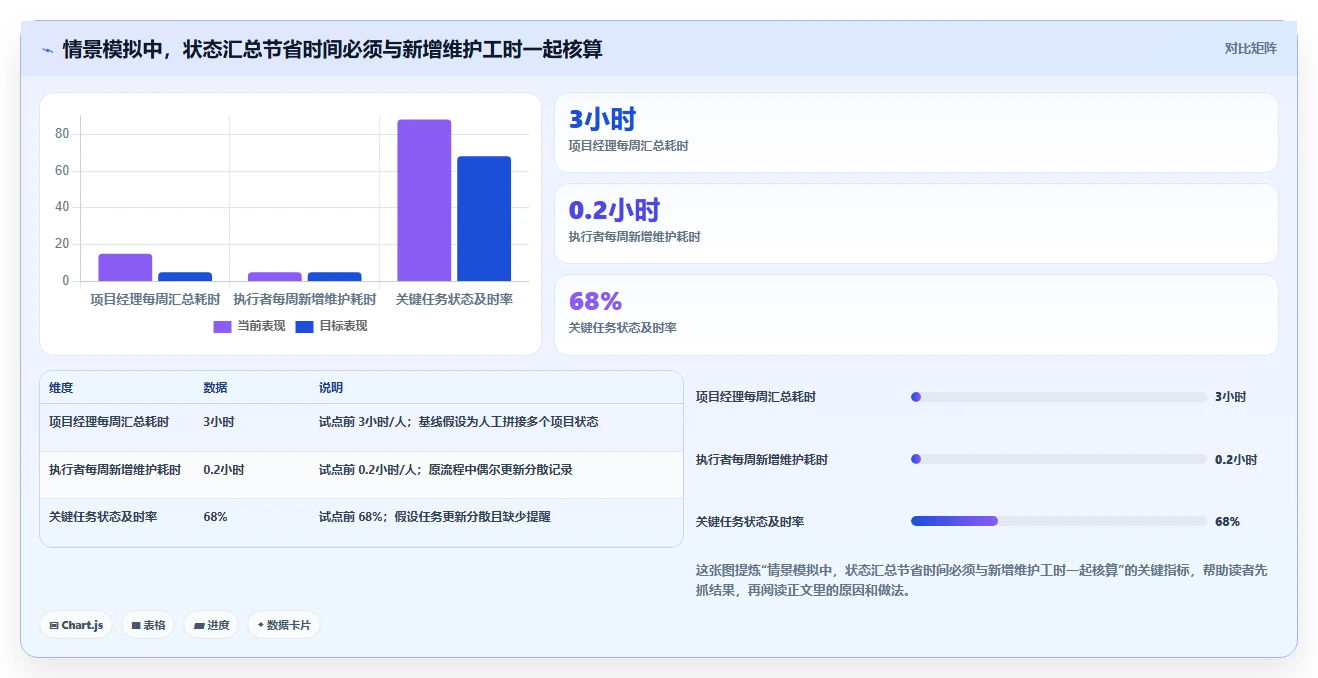Click the 0.2小时 value beside progress bar
This screenshot has height=678, width=1318.
point(1236,460)
